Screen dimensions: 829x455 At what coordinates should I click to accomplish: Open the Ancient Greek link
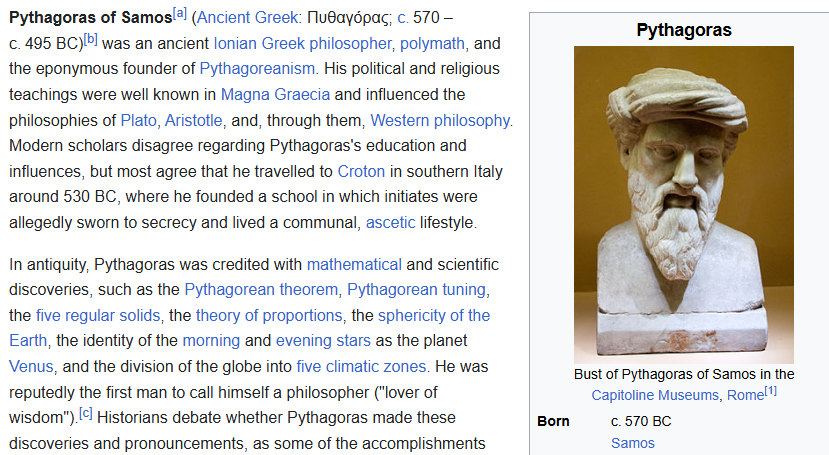click(x=247, y=17)
